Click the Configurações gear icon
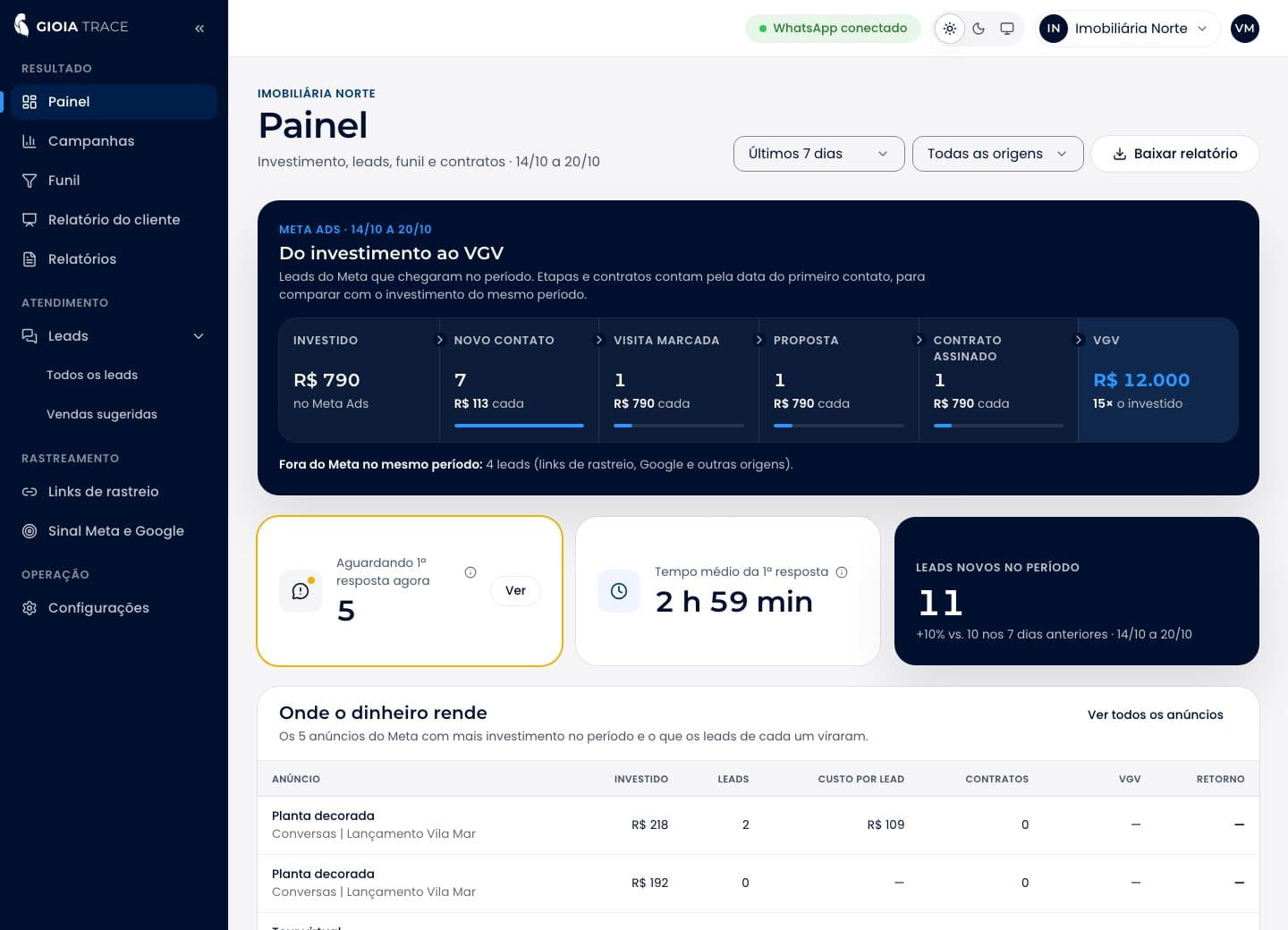The height and width of the screenshot is (930, 1288). 30,608
